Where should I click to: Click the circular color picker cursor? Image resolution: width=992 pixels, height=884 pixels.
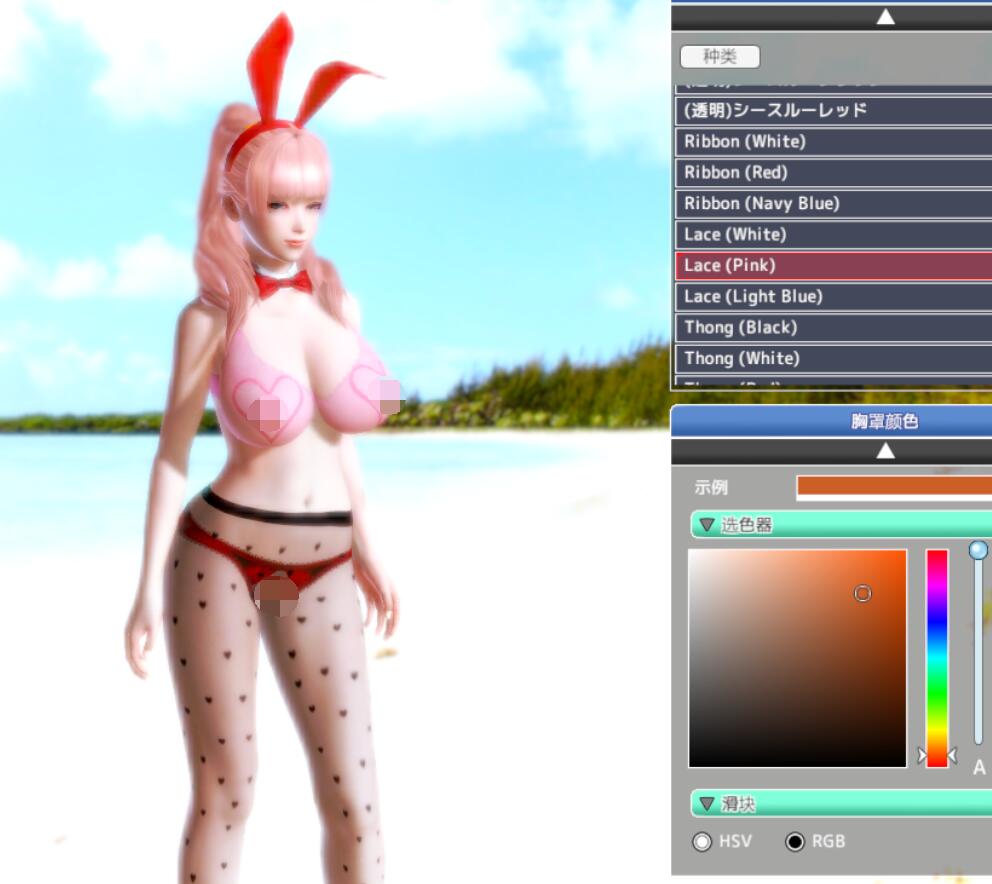click(x=862, y=594)
